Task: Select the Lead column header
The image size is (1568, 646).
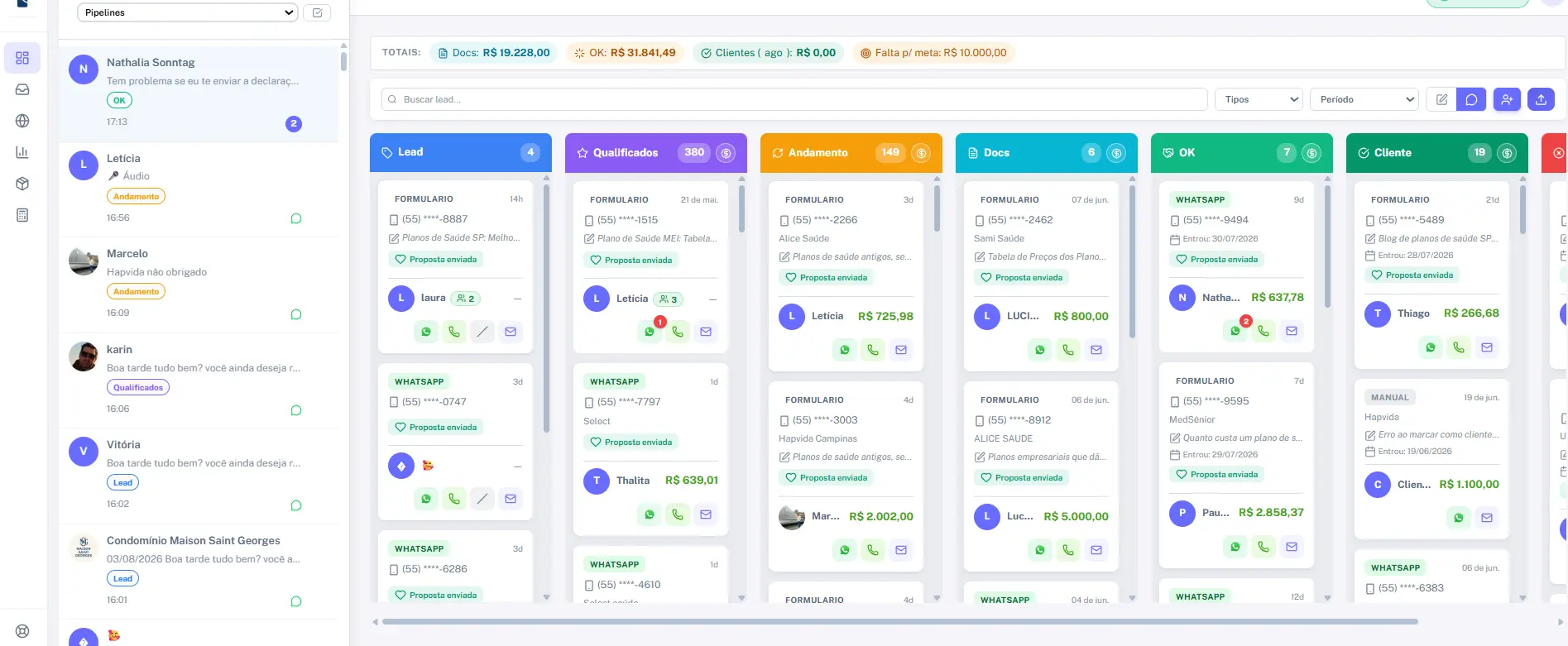Action: tap(461, 152)
